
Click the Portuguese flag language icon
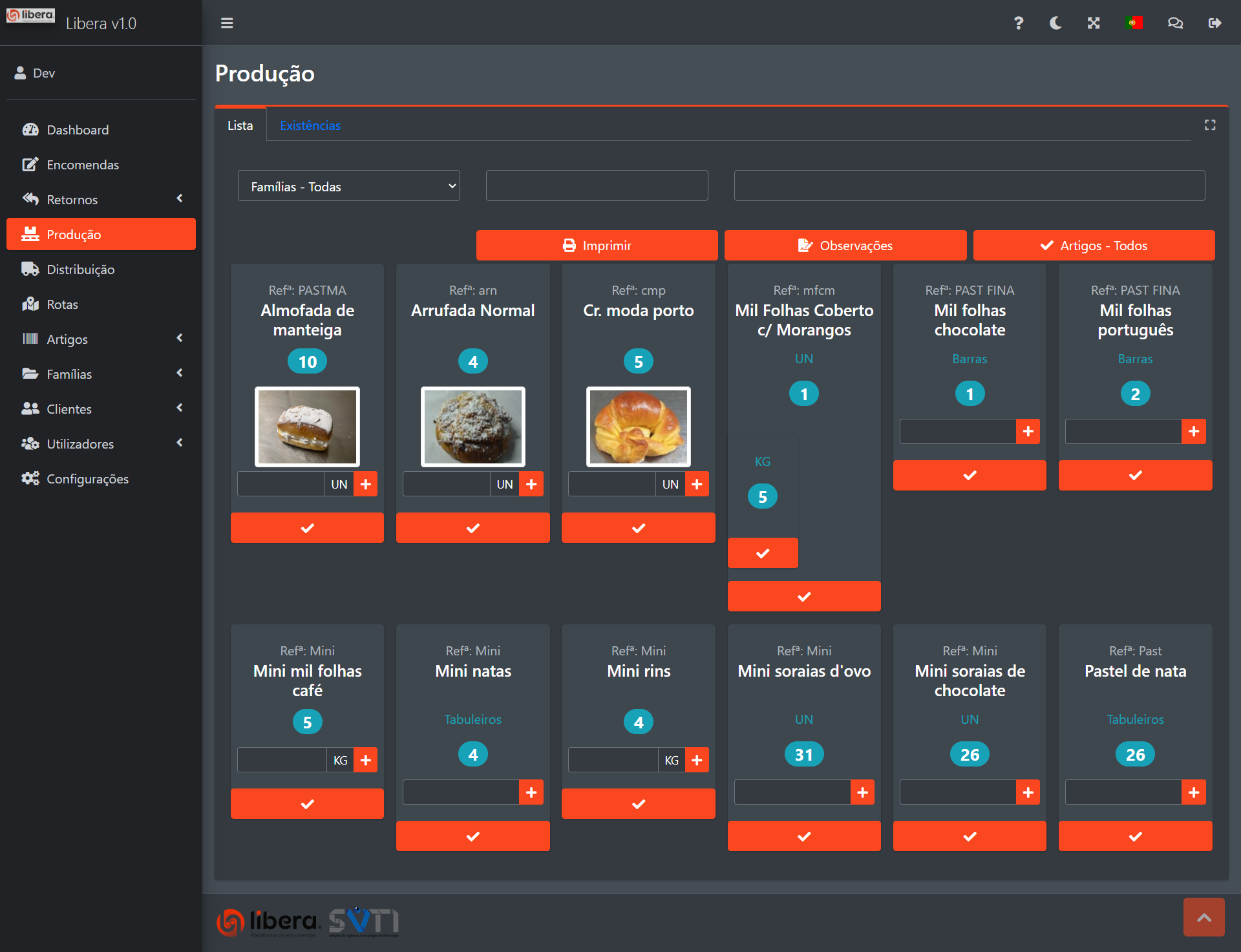tap(1134, 23)
